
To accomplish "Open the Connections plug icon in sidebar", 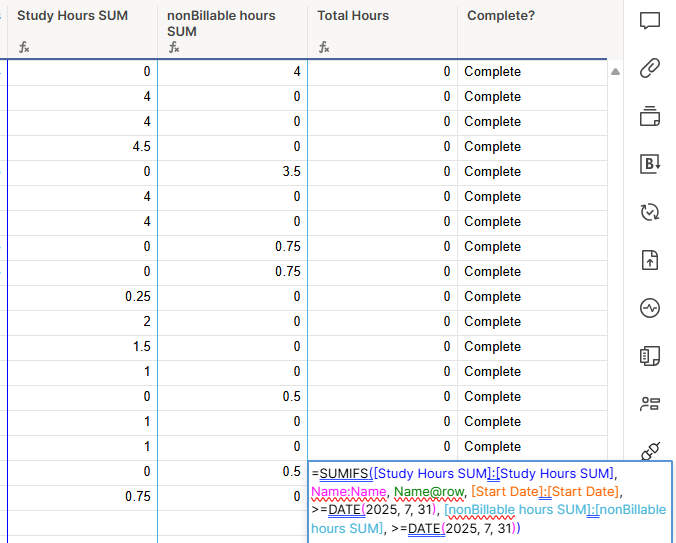I will pos(650,451).
